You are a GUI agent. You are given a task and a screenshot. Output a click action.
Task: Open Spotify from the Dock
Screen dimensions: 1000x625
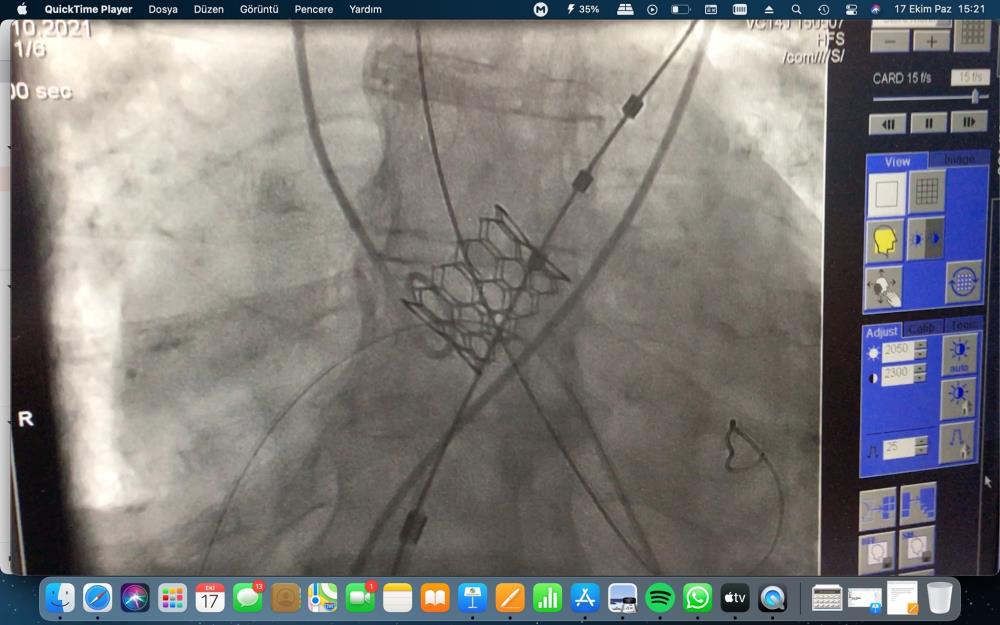[x=660, y=598]
